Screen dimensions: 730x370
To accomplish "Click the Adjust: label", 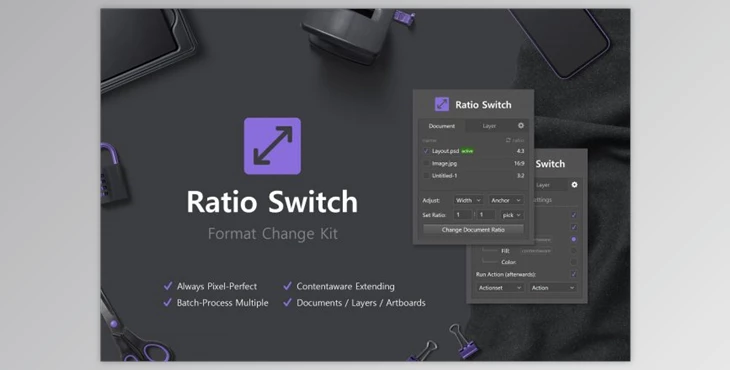I will pos(431,201).
